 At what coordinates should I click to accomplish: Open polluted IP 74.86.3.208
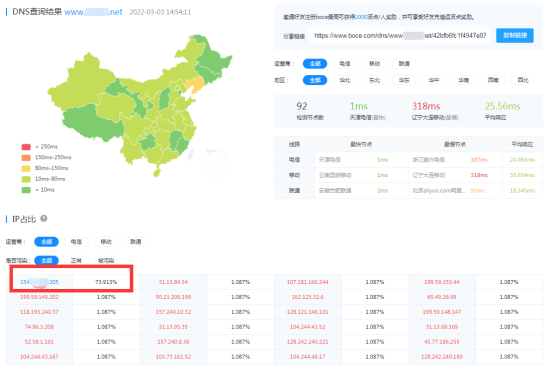coord(39,327)
